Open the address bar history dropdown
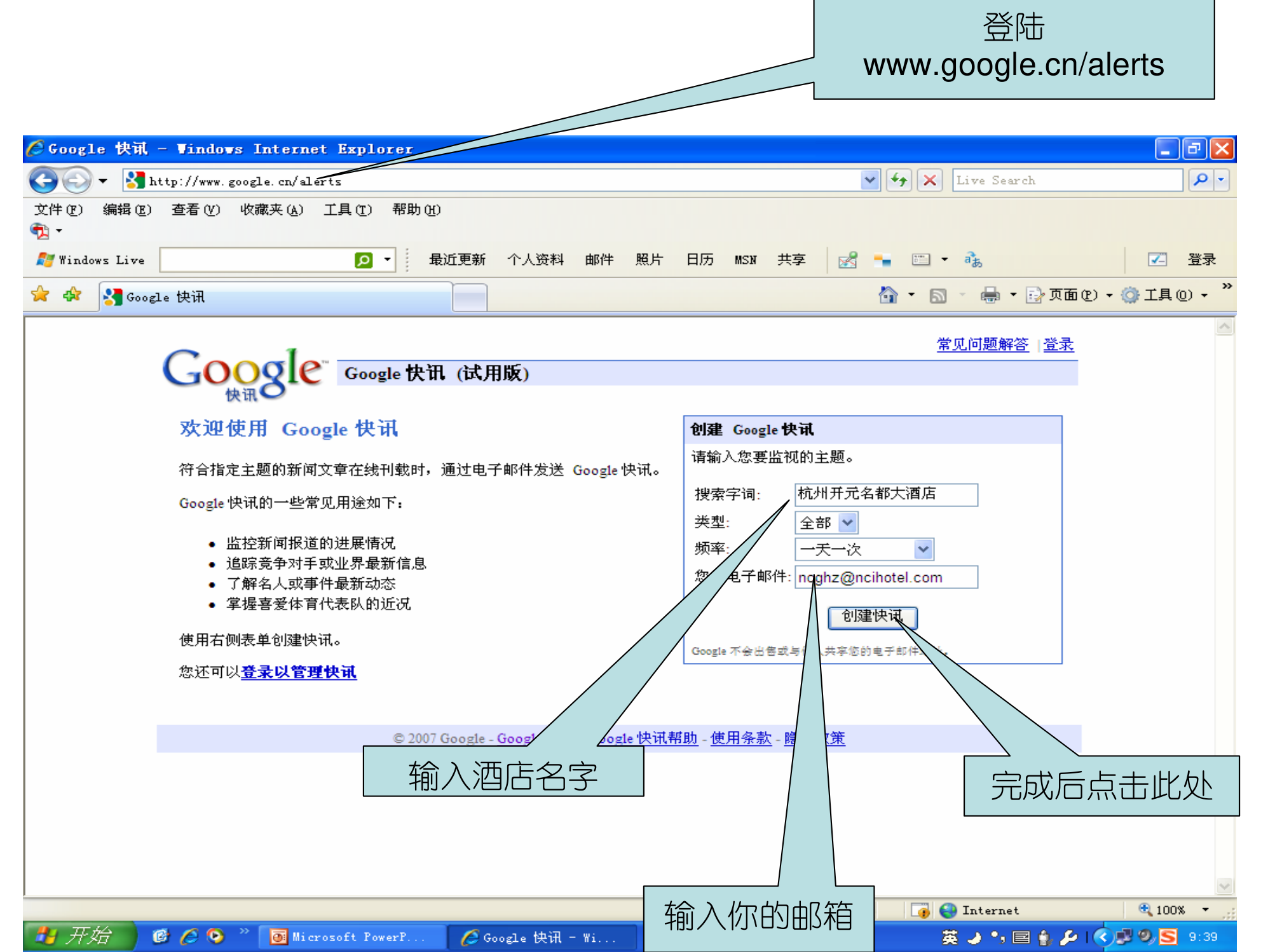Image resolution: width=1268 pixels, height=952 pixels. tap(869, 180)
